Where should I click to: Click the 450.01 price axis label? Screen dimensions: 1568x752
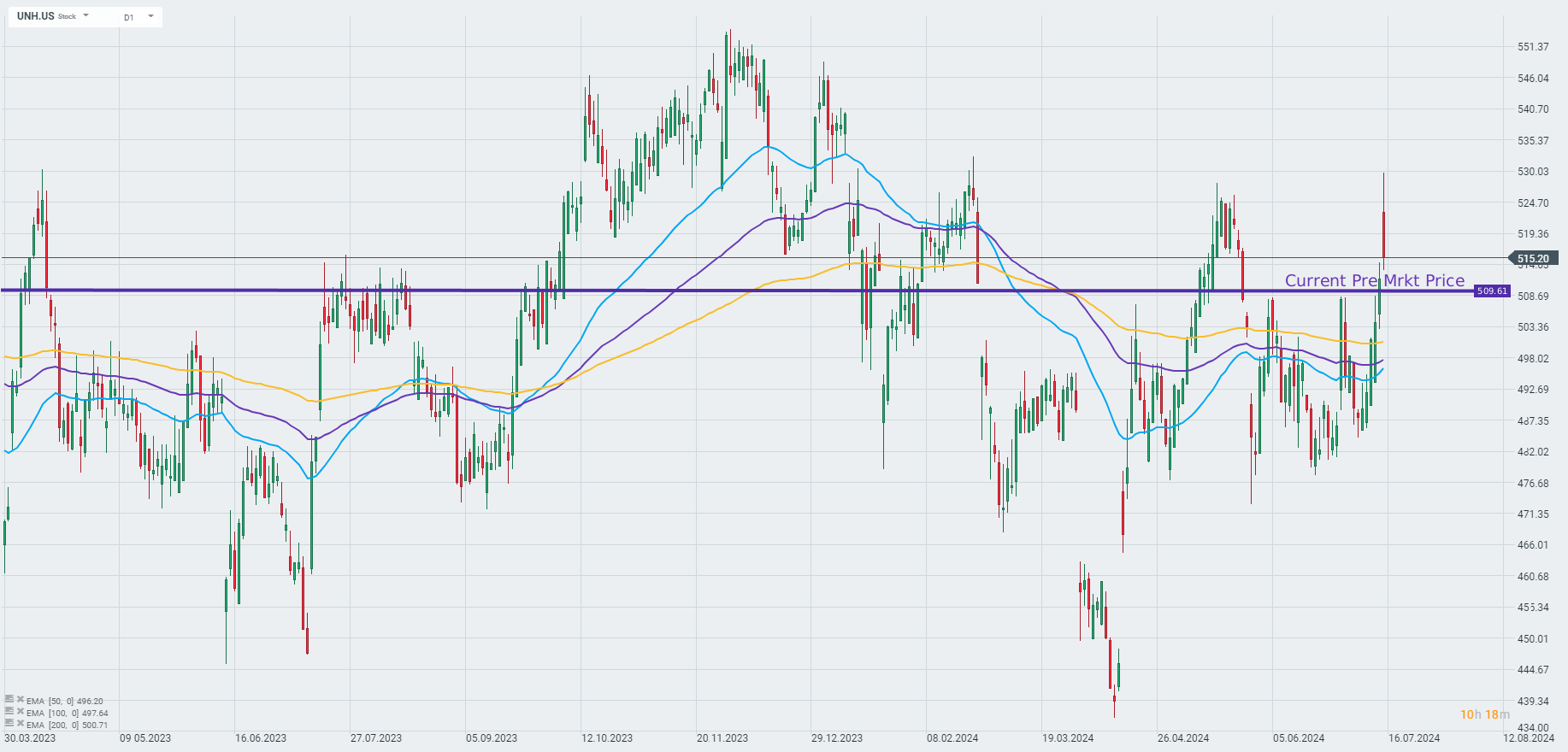tap(1533, 638)
